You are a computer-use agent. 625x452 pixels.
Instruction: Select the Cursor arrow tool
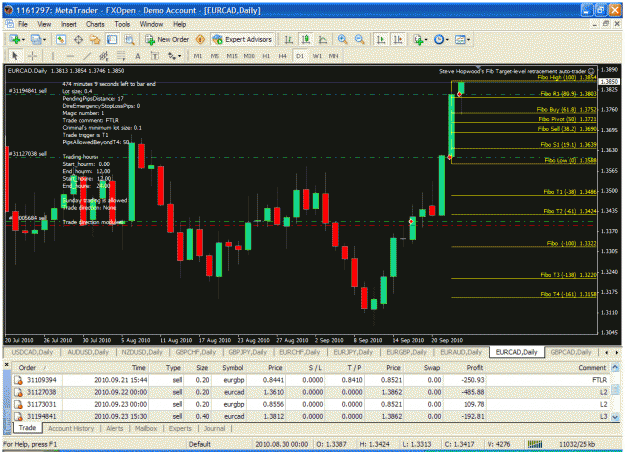click(x=15, y=56)
